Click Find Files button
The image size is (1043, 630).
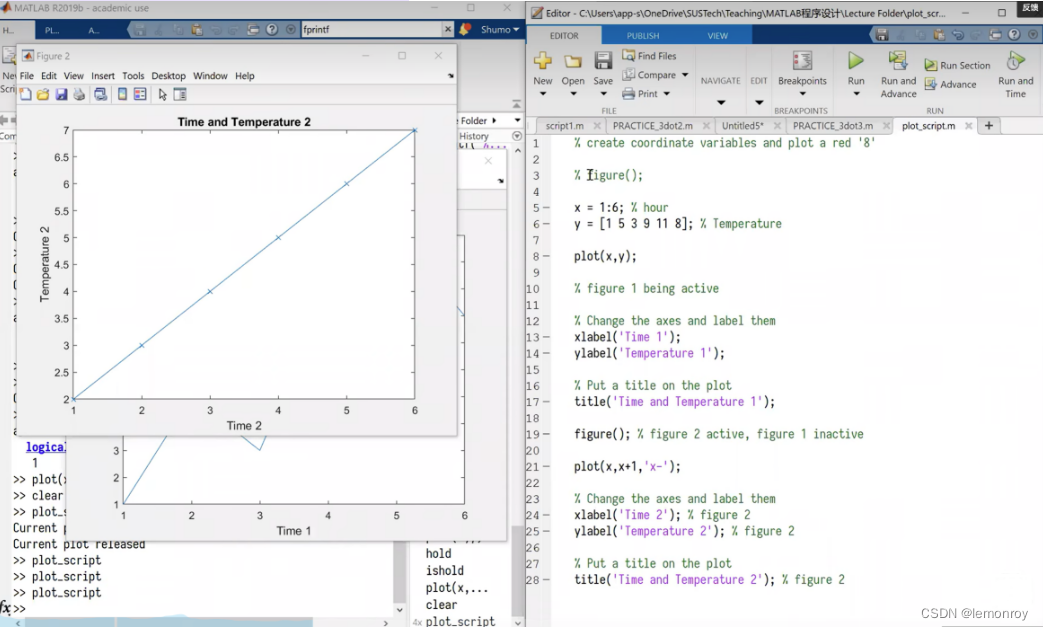tap(649, 56)
